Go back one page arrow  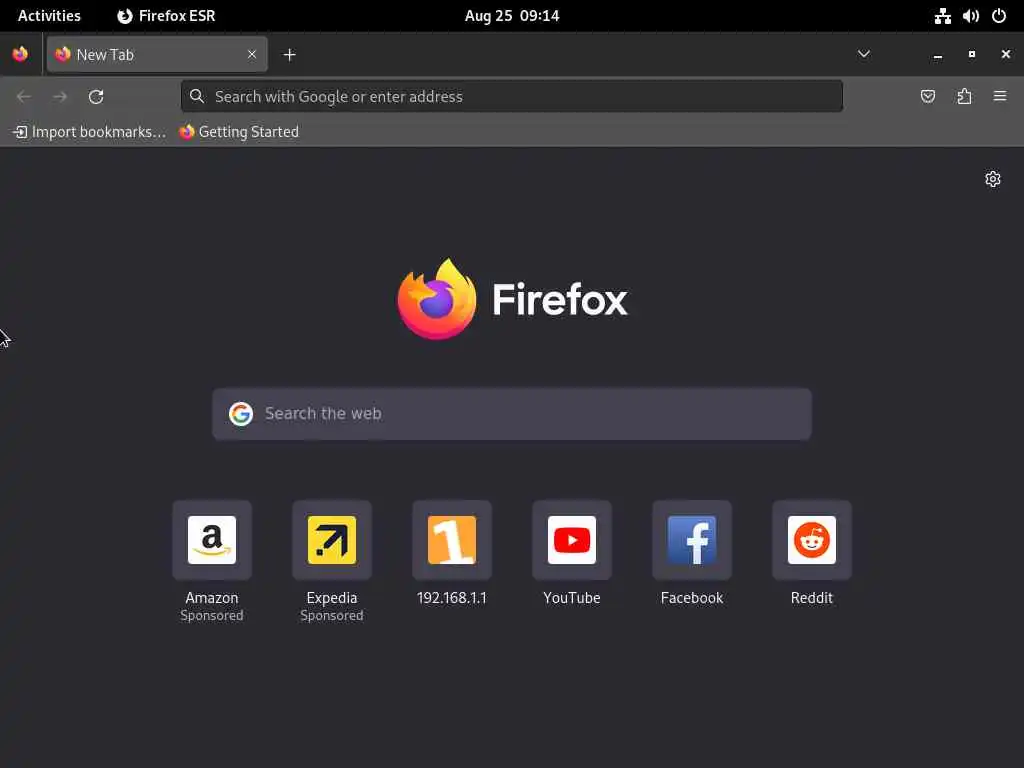coord(24,97)
